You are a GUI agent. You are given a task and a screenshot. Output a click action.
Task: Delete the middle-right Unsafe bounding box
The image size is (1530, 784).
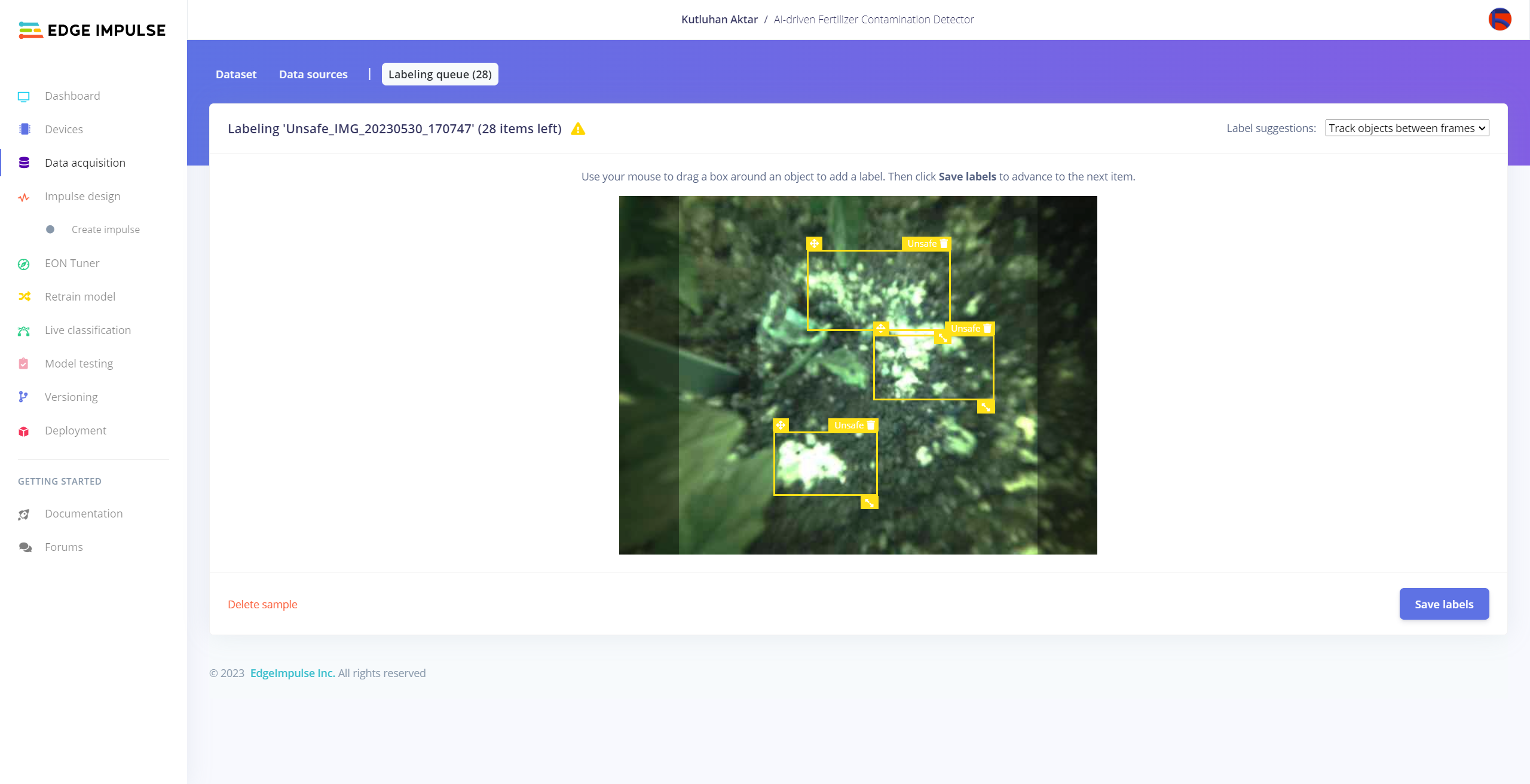[x=987, y=329]
